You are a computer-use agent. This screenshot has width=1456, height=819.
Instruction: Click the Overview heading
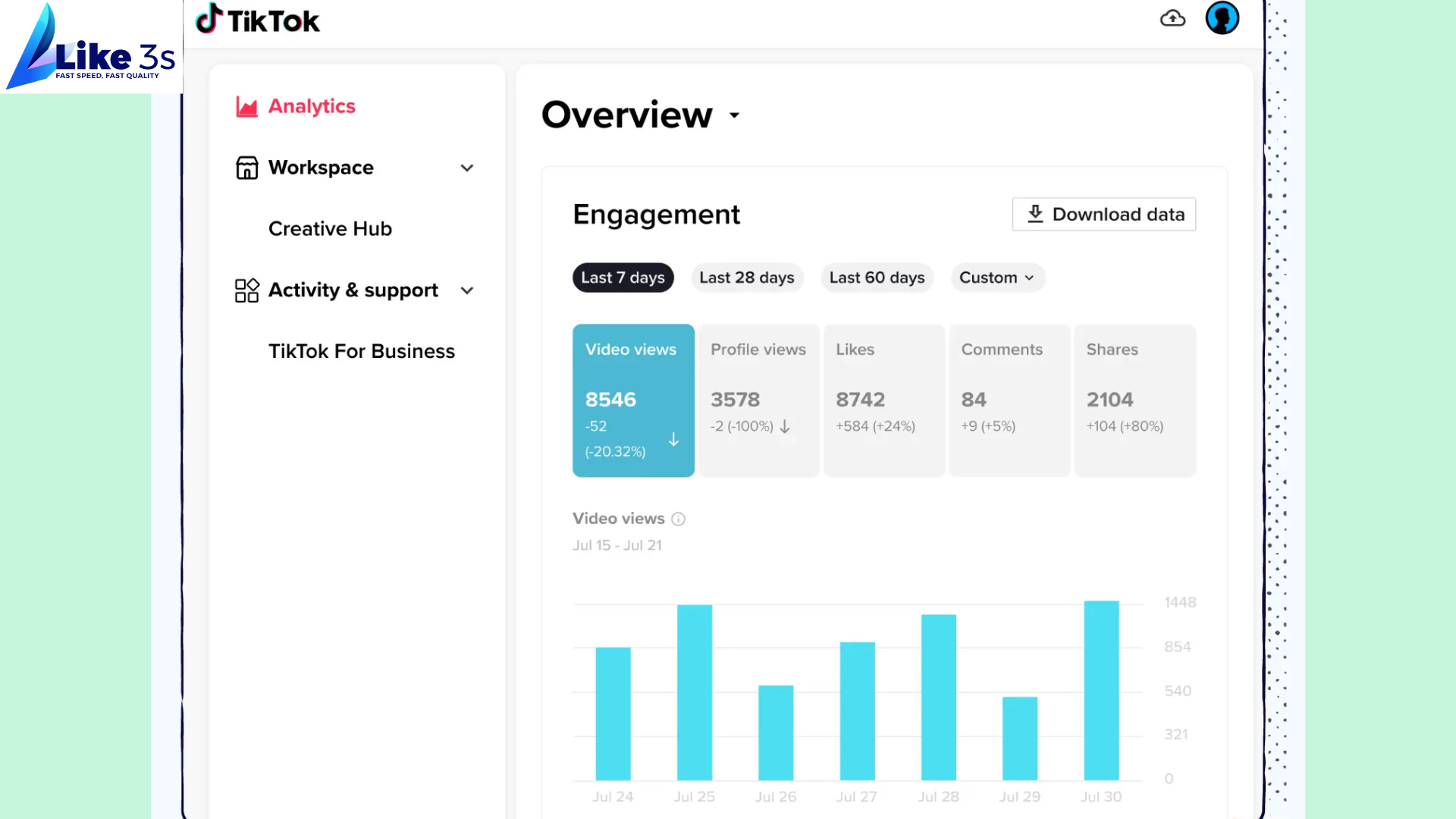(627, 115)
